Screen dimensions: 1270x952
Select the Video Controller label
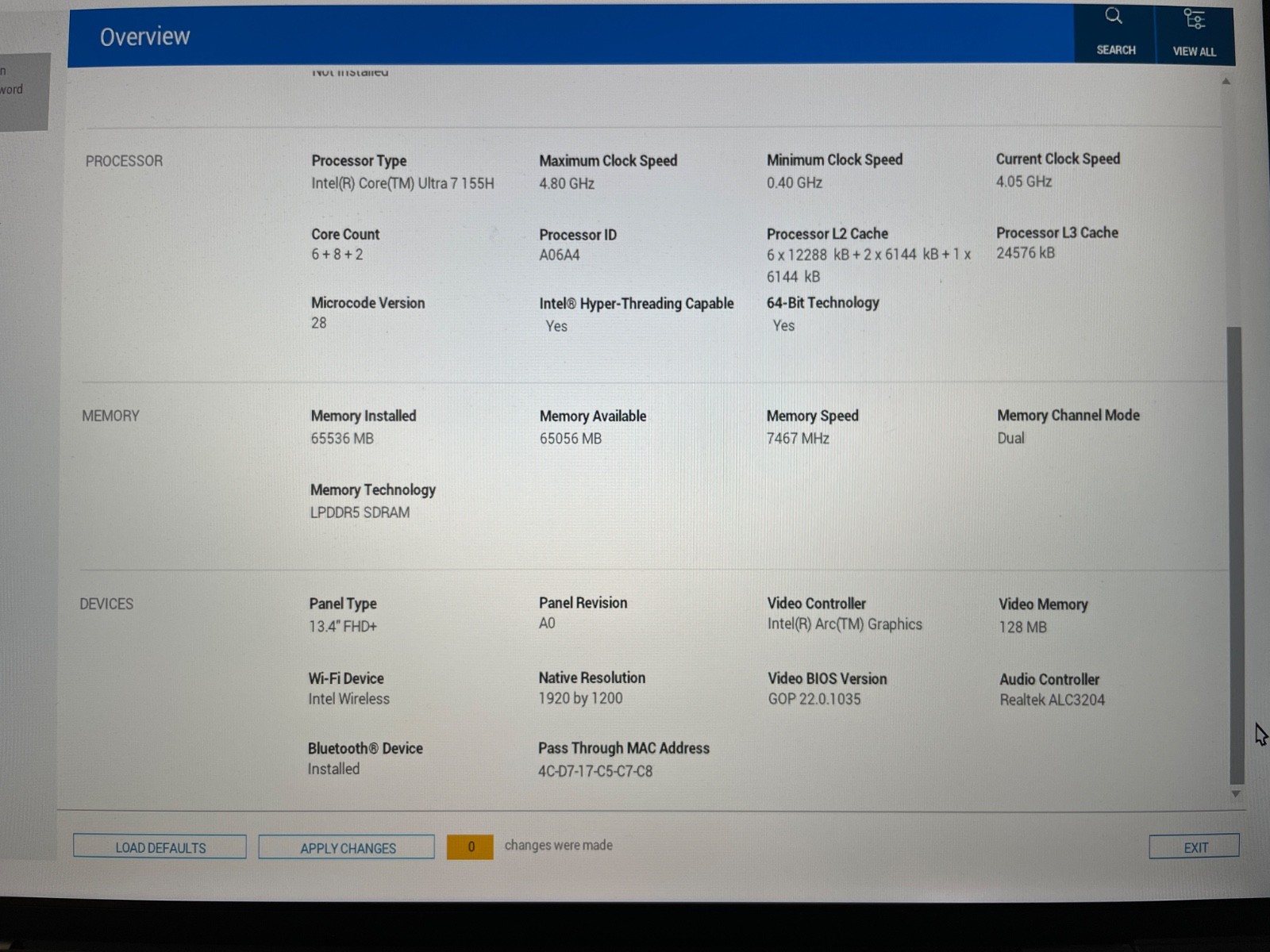pos(817,604)
